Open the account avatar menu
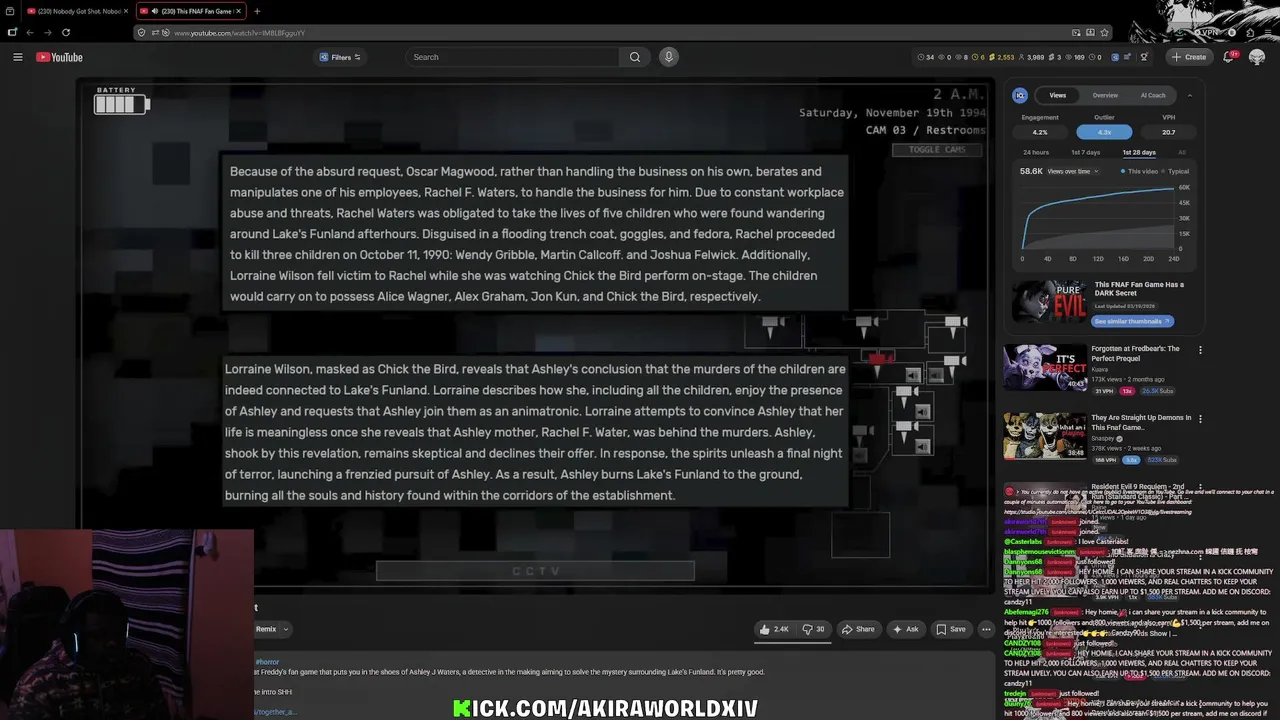This screenshot has height=720, width=1280. click(x=1257, y=57)
